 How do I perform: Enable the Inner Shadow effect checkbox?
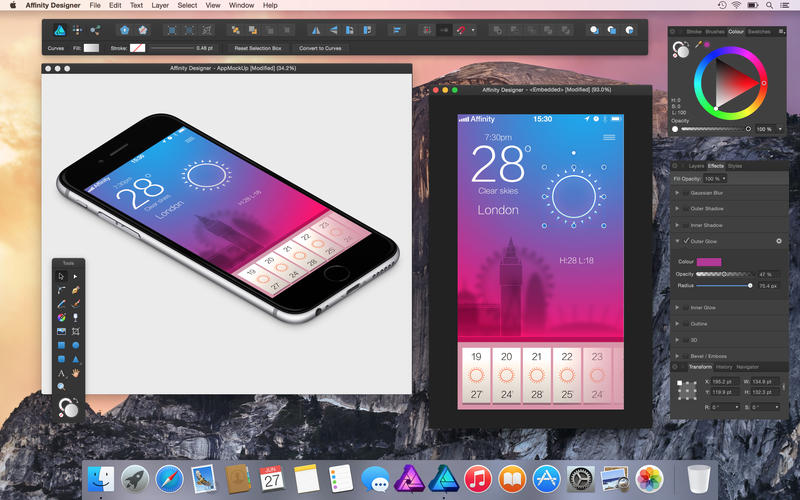click(686, 225)
